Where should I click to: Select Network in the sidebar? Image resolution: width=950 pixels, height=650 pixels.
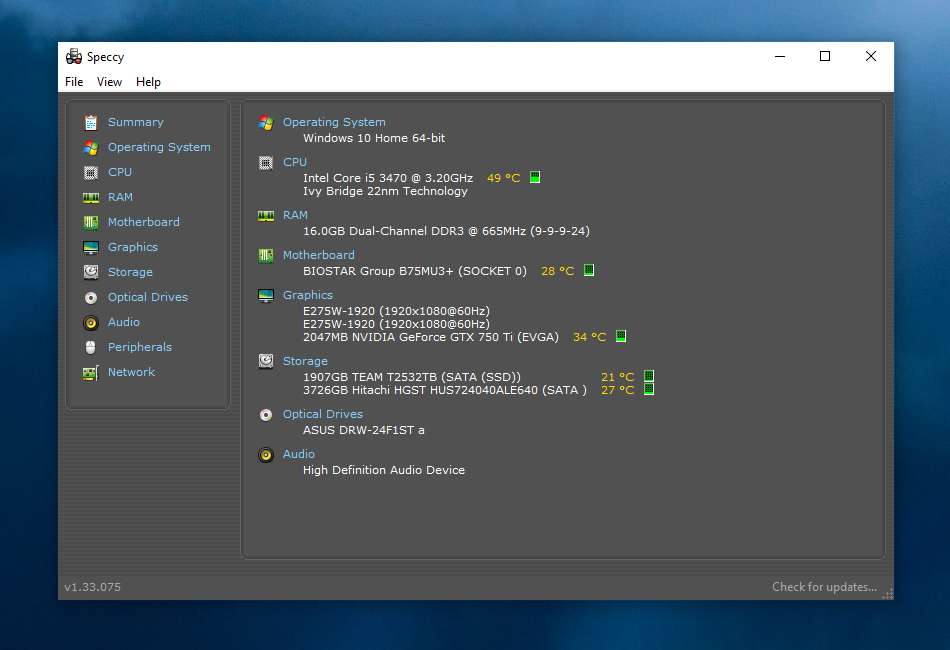coord(131,372)
